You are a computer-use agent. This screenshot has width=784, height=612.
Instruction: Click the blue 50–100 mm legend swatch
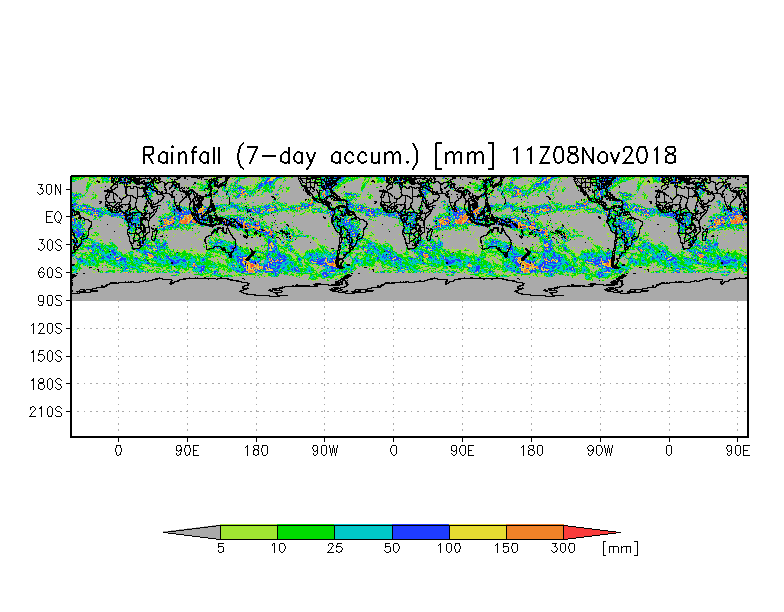(421, 532)
